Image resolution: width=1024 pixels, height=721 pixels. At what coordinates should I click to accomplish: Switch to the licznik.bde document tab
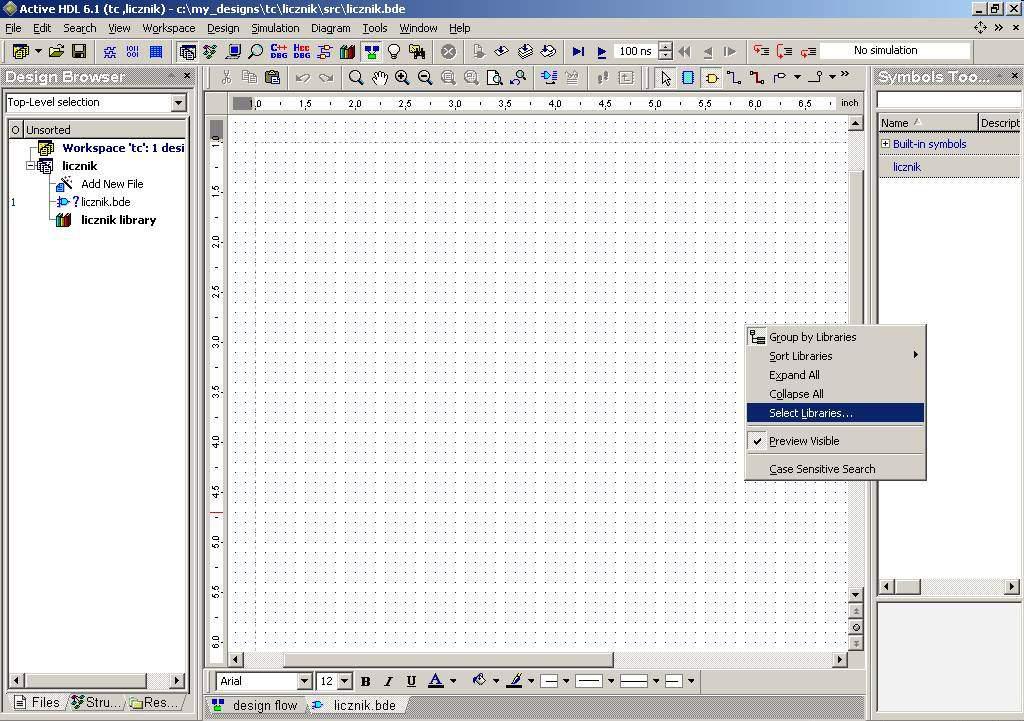pos(355,705)
